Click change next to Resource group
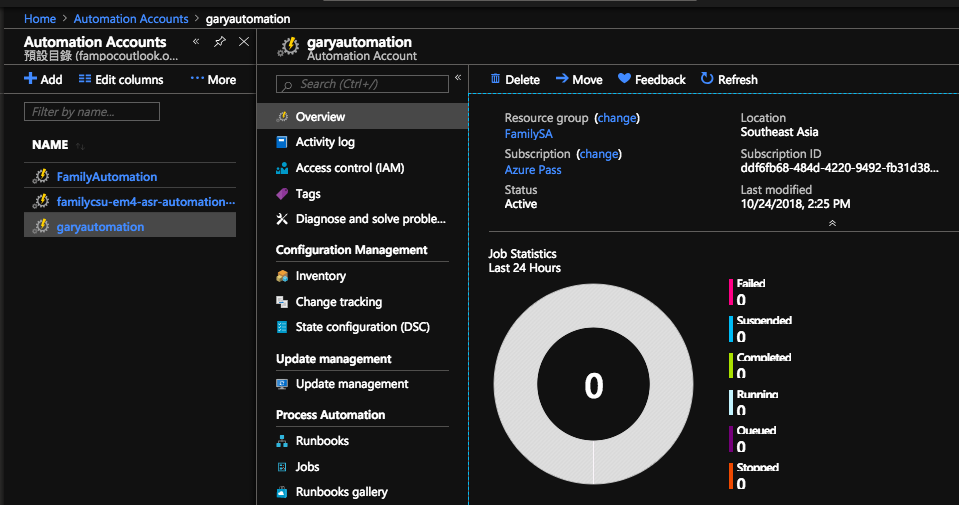959x505 pixels. pos(616,117)
